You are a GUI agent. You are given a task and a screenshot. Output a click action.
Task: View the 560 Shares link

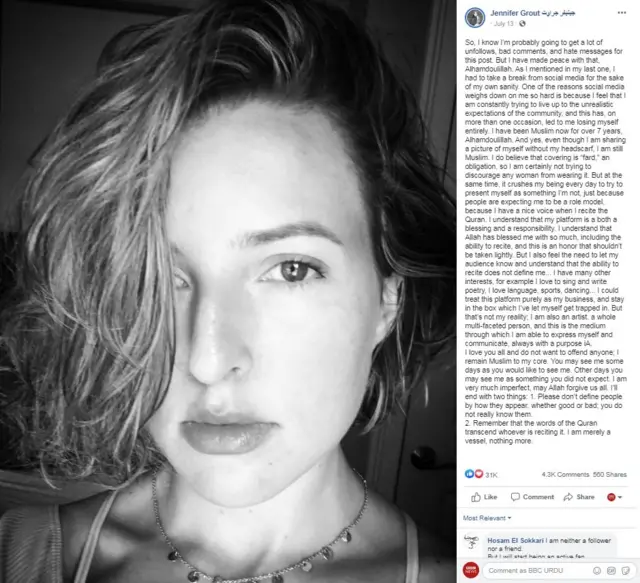click(x=610, y=474)
